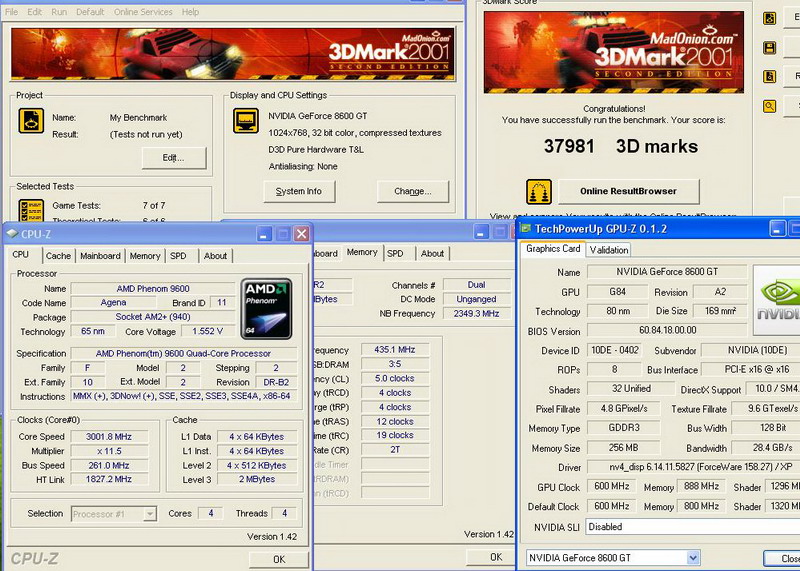Open the Validation tab in GPU-Z
Viewport: 800px width, 571px height.
click(x=609, y=250)
